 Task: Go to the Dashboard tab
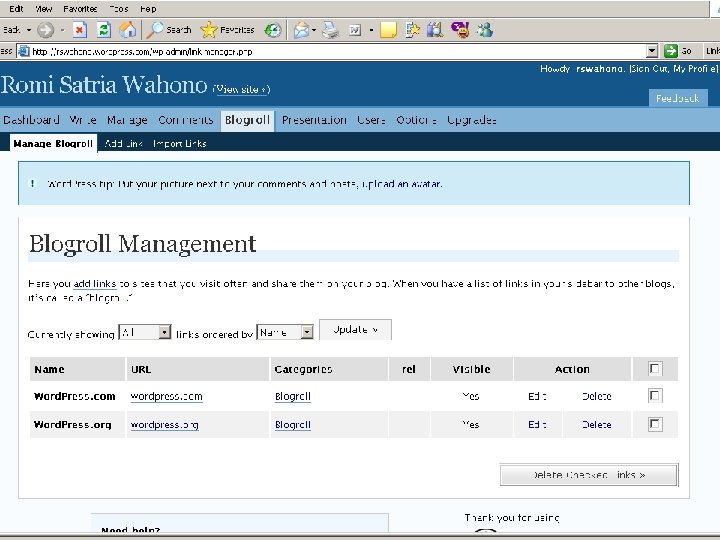[31, 120]
